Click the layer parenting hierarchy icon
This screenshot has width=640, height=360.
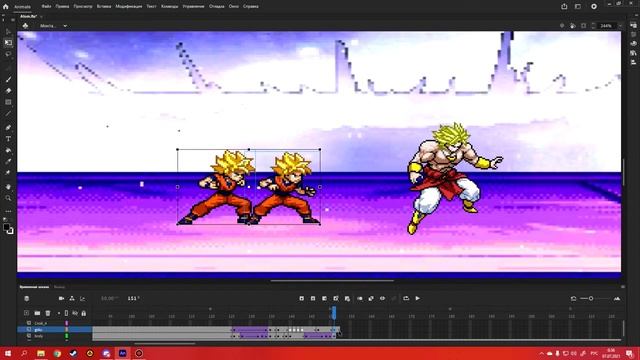[x=72, y=298]
